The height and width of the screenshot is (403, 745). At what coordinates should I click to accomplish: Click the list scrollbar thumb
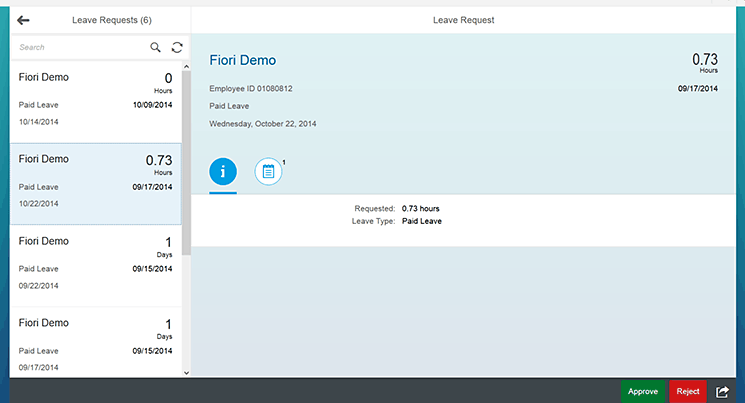click(186, 163)
